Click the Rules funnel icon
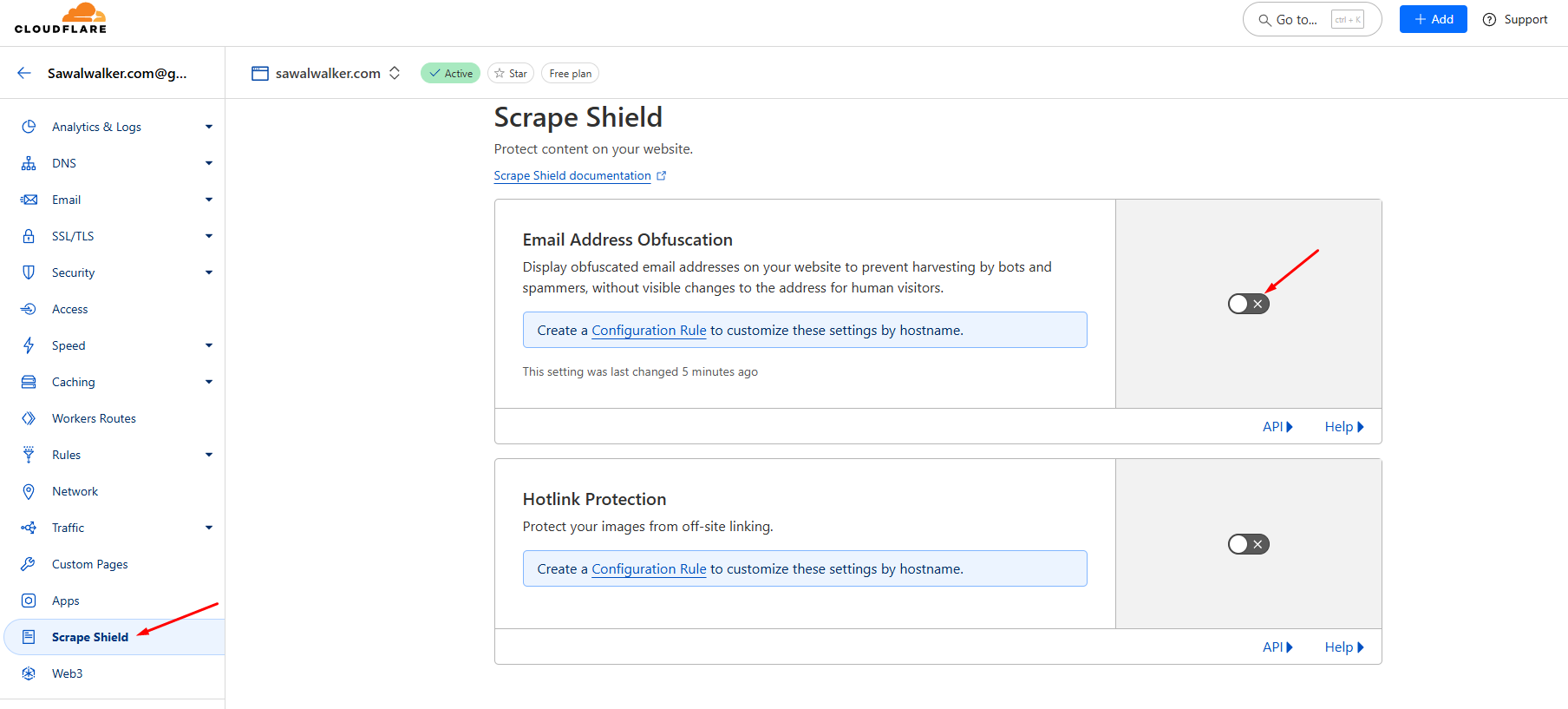1568x709 pixels. (x=29, y=455)
